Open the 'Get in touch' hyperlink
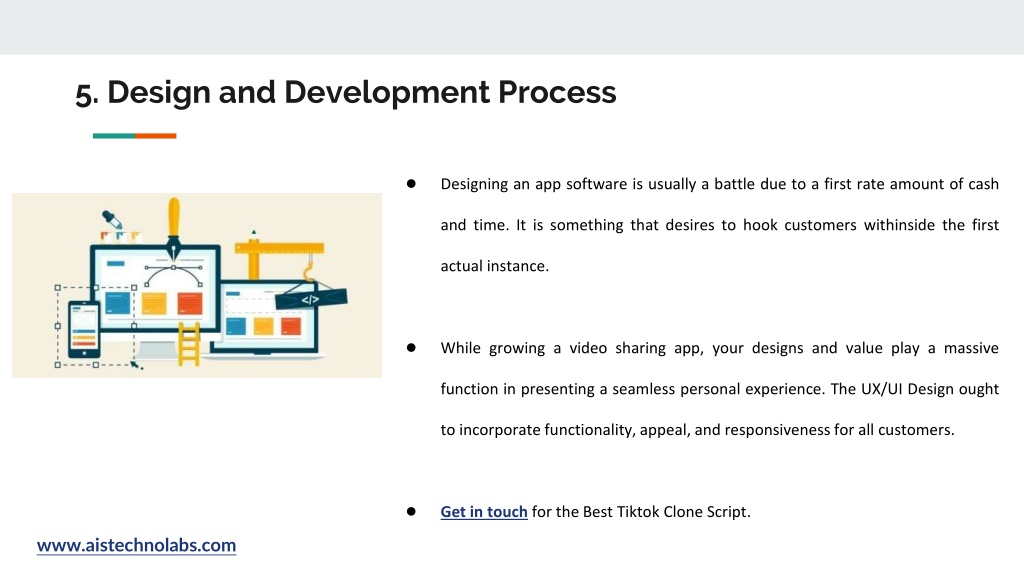This screenshot has height=576, width=1024. tap(483, 511)
